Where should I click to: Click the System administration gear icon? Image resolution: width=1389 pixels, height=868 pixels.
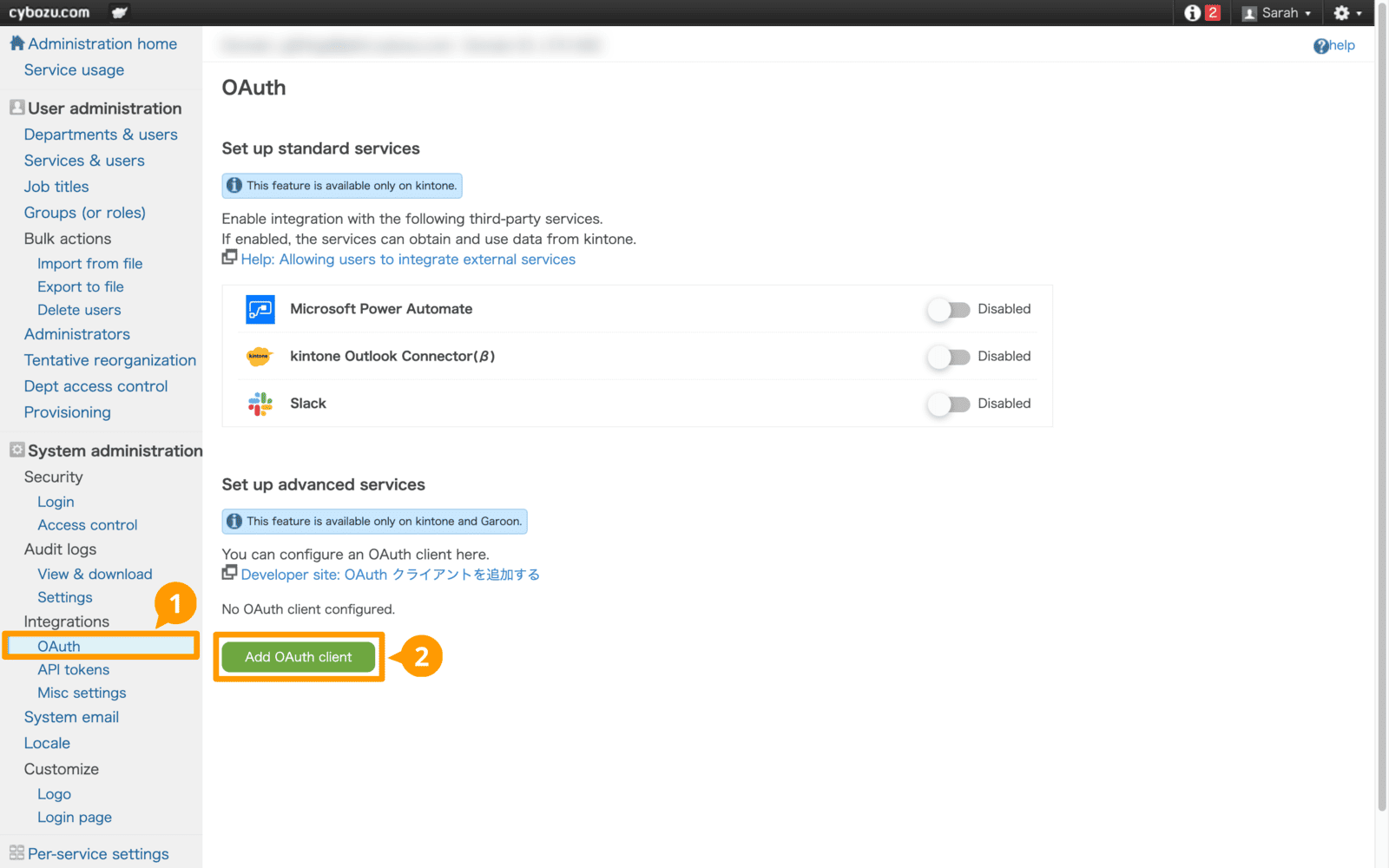pos(16,450)
